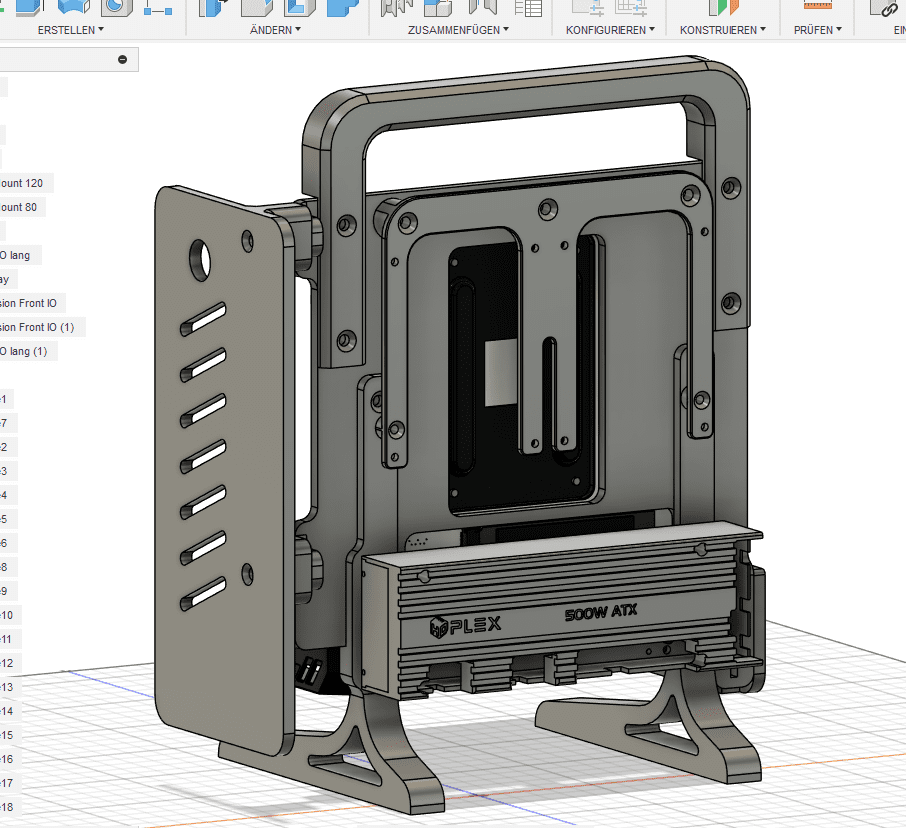
Task: Open the PRÜFEN dropdown
Action: [817, 30]
